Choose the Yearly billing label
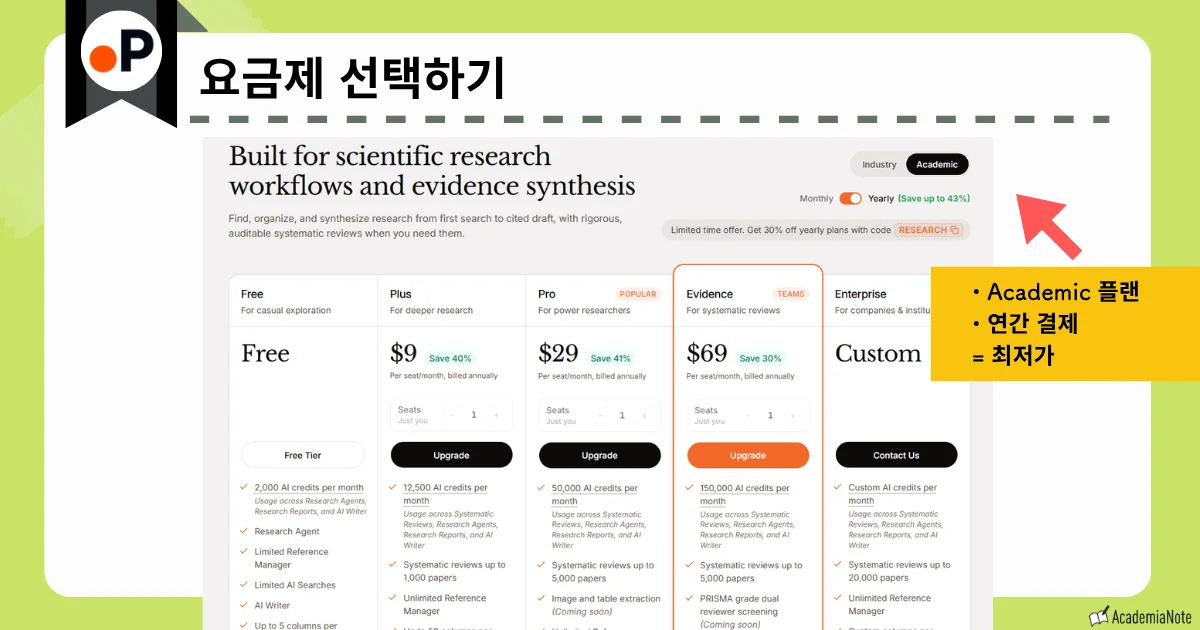 click(881, 198)
